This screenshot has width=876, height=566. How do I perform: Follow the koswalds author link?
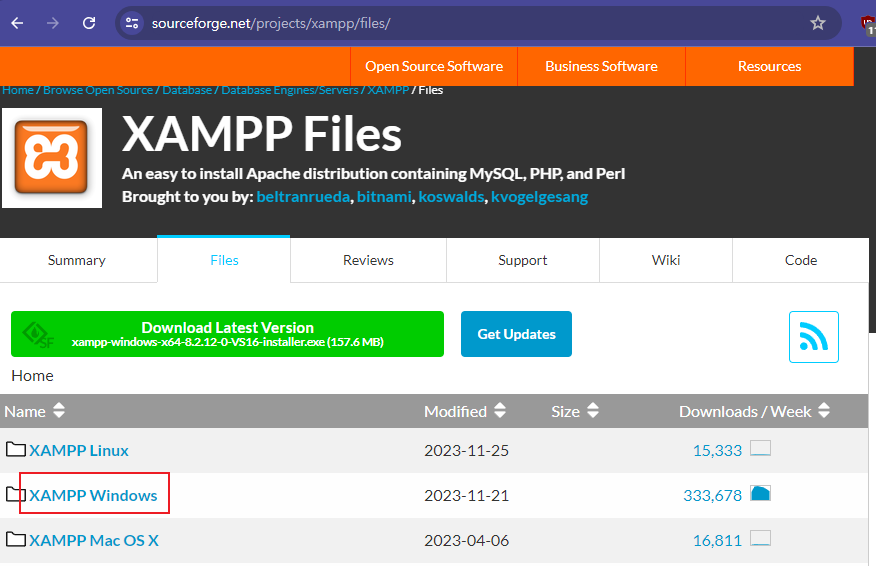coord(451,197)
